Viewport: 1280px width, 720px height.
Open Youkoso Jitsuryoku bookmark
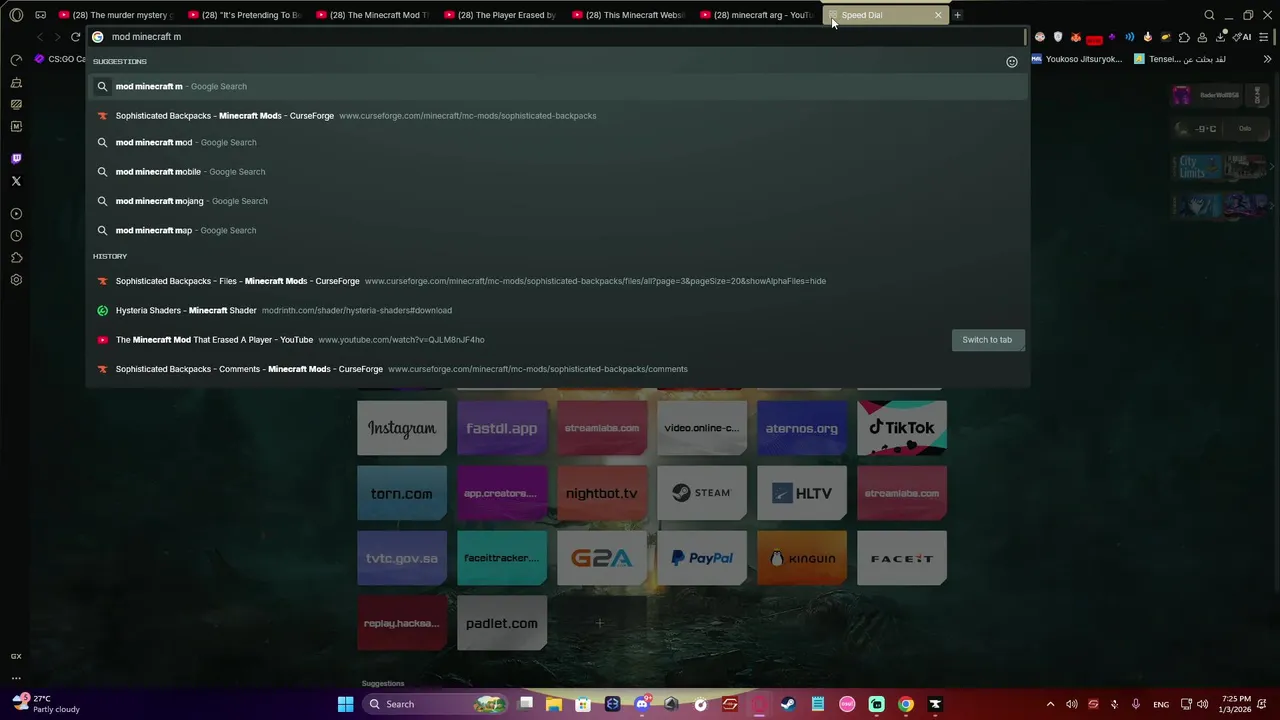pos(1077,59)
